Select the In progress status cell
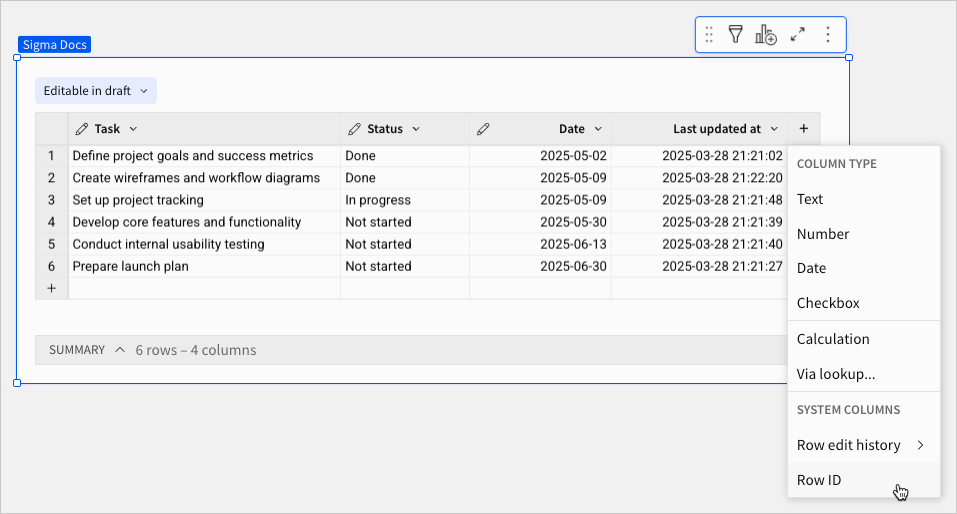Screen dimensions: 957x514 (x=378, y=200)
